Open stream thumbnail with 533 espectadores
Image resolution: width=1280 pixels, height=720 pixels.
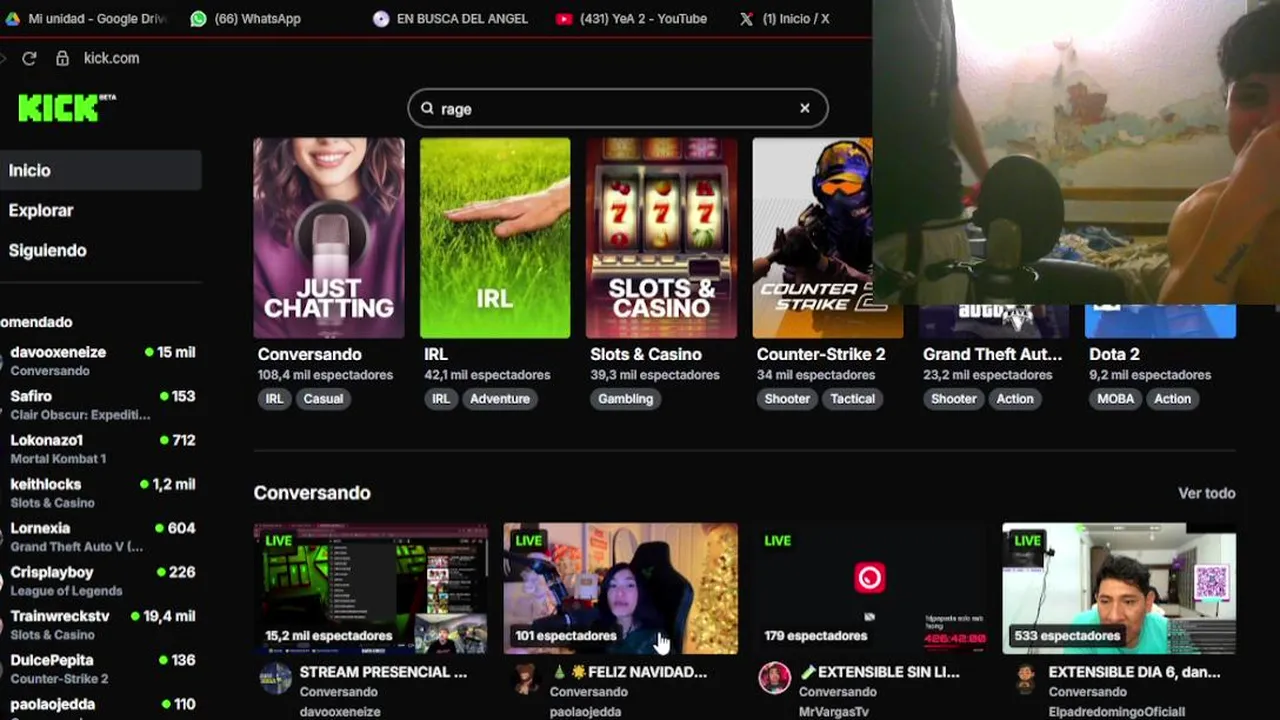(x=1119, y=588)
